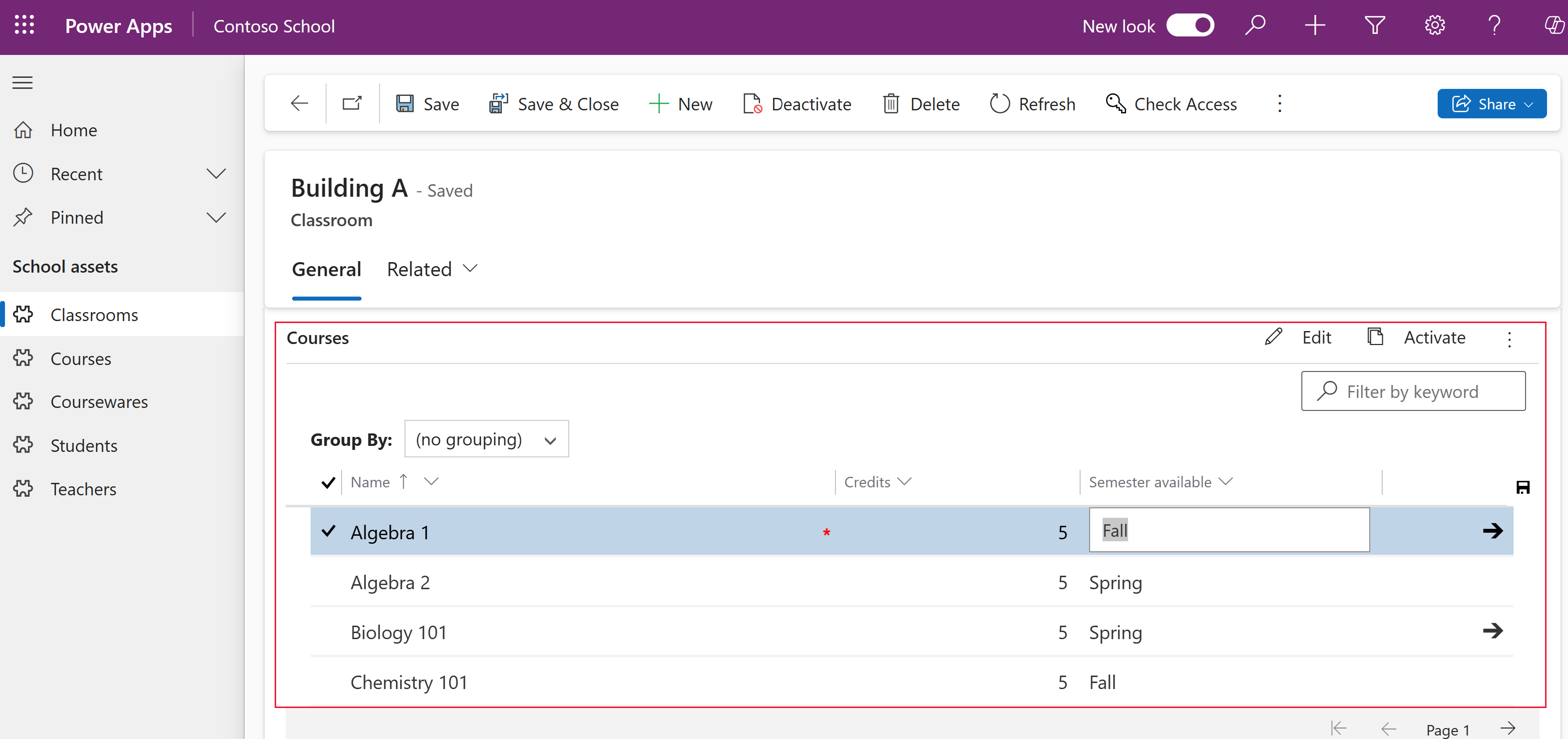Select the Algebra 1 row checkbox
Image resolution: width=1568 pixels, height=739 pixels.
tap(328, 531)
